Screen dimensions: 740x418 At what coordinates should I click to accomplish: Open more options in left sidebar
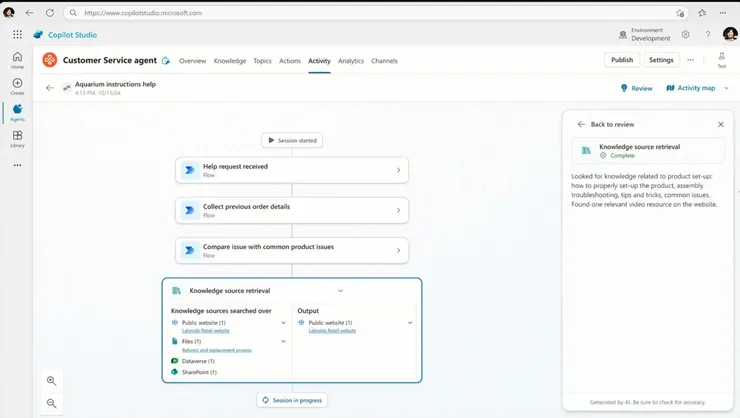click(17, 165)
